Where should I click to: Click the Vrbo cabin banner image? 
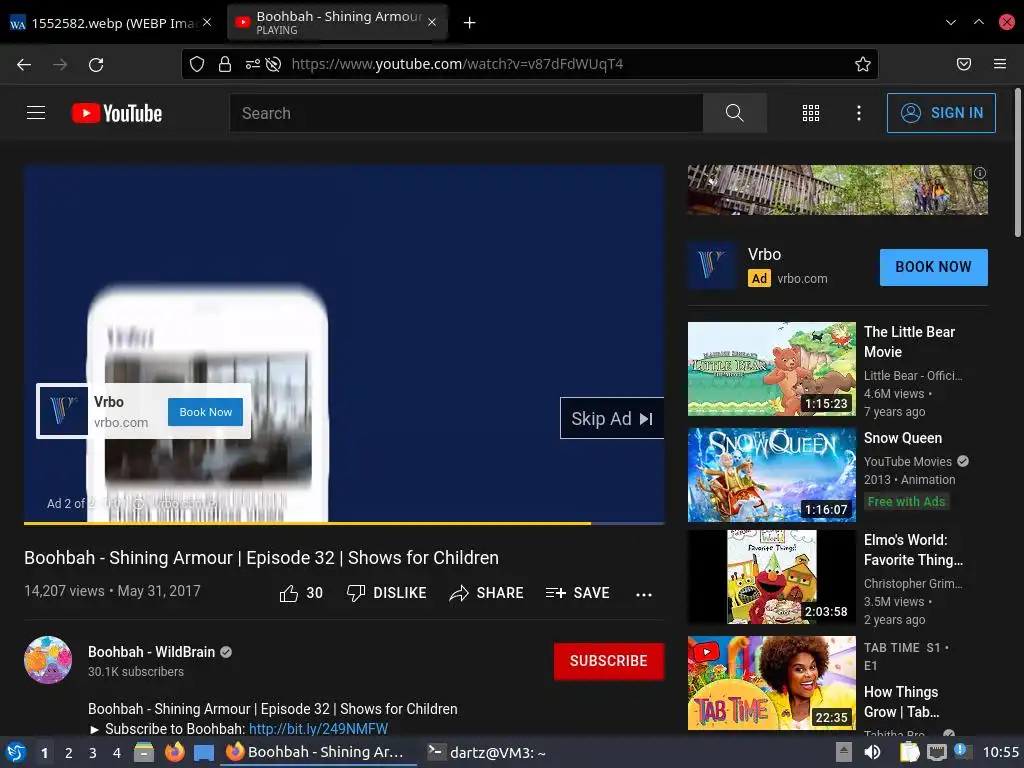[837, 189]
